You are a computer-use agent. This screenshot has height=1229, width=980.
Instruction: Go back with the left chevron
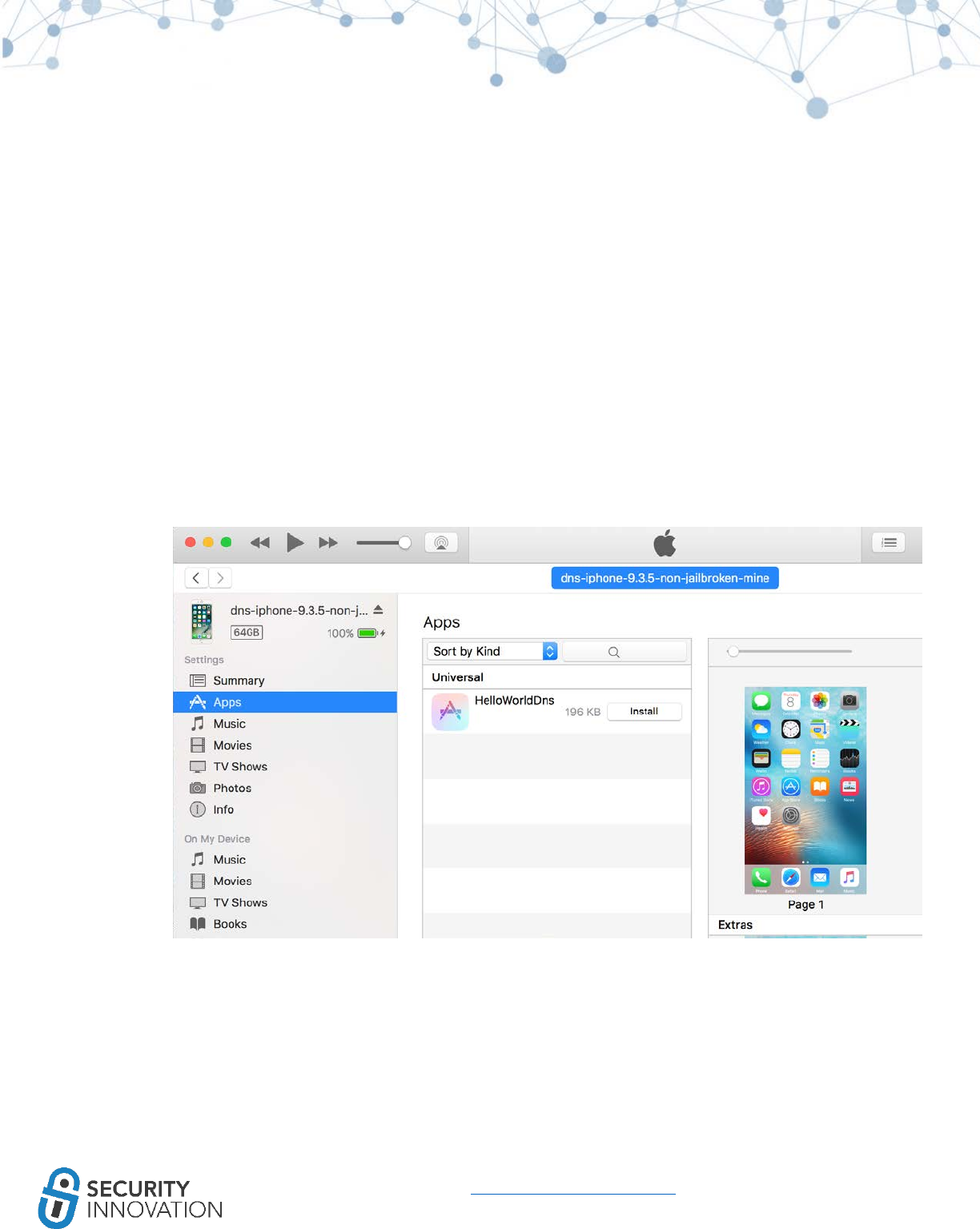pos(196,577)
